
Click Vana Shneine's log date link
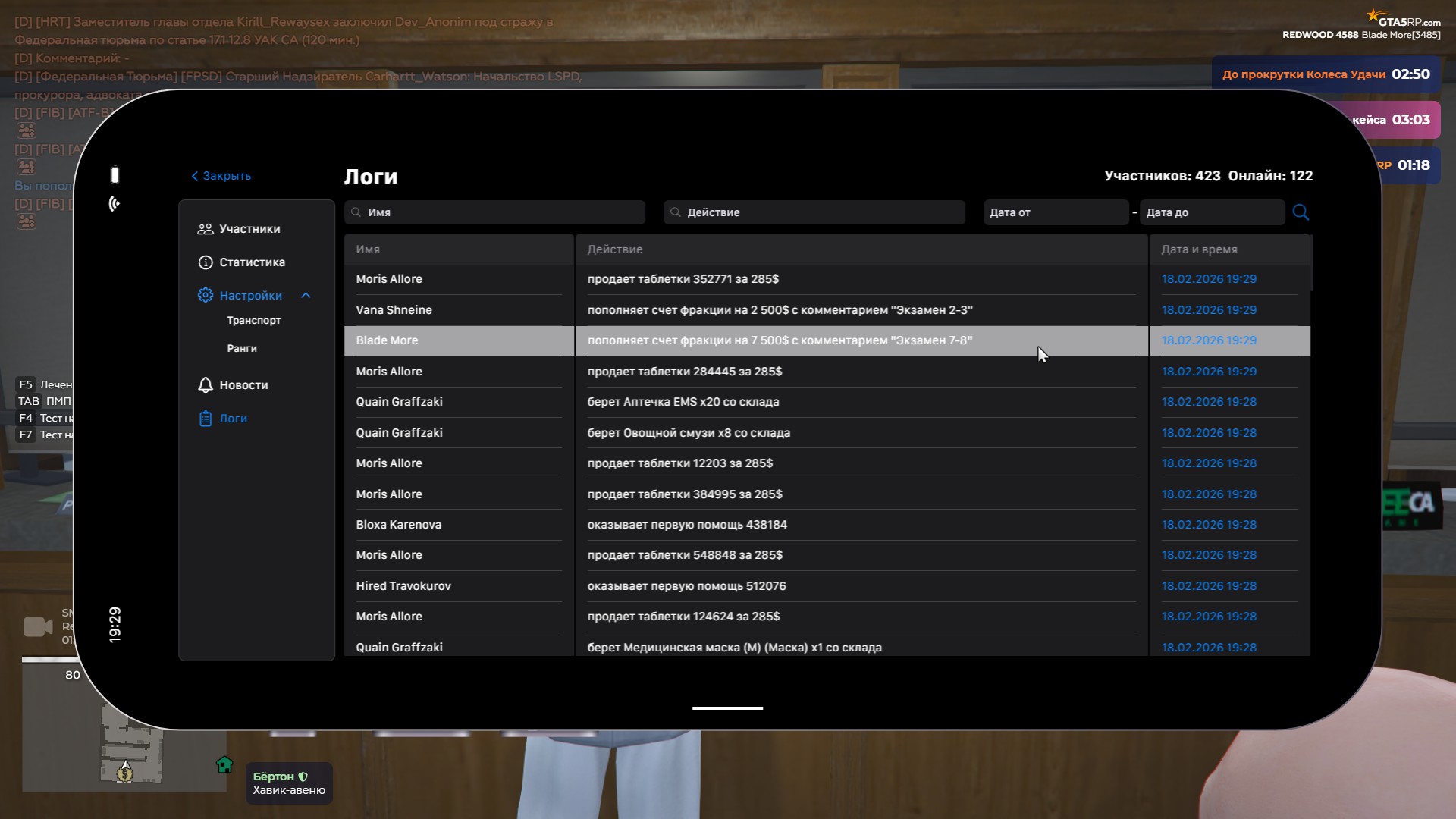coord(1209,310)
